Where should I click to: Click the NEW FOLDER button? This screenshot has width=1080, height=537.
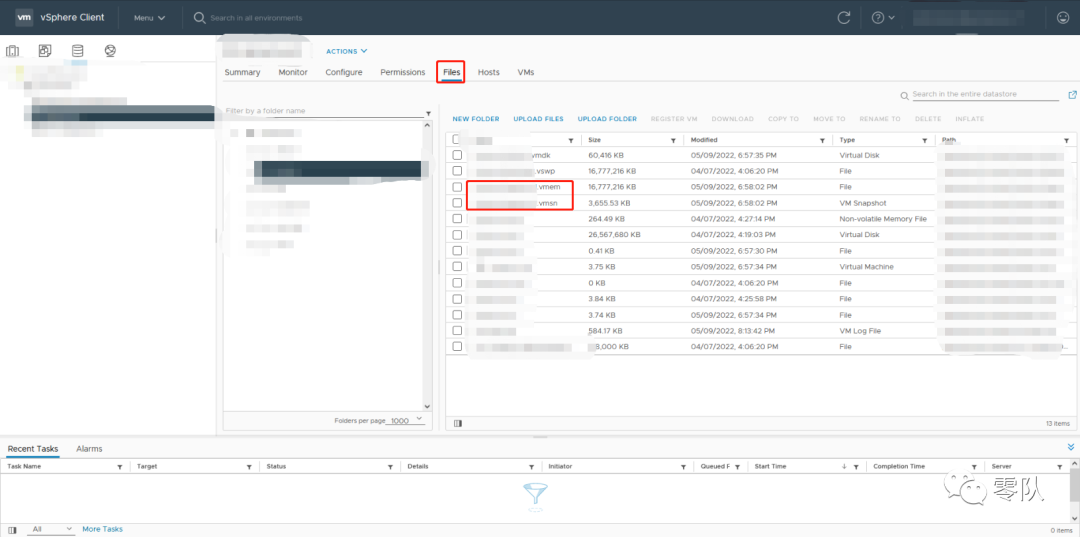pyautogui.click(x=476, y=119)
